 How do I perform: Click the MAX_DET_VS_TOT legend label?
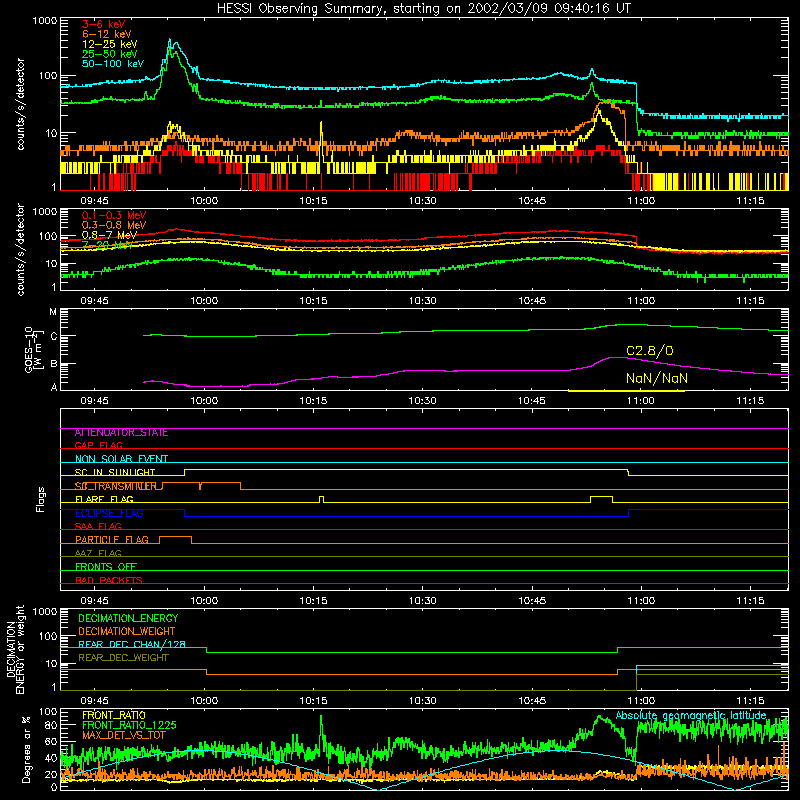point(123,735)
